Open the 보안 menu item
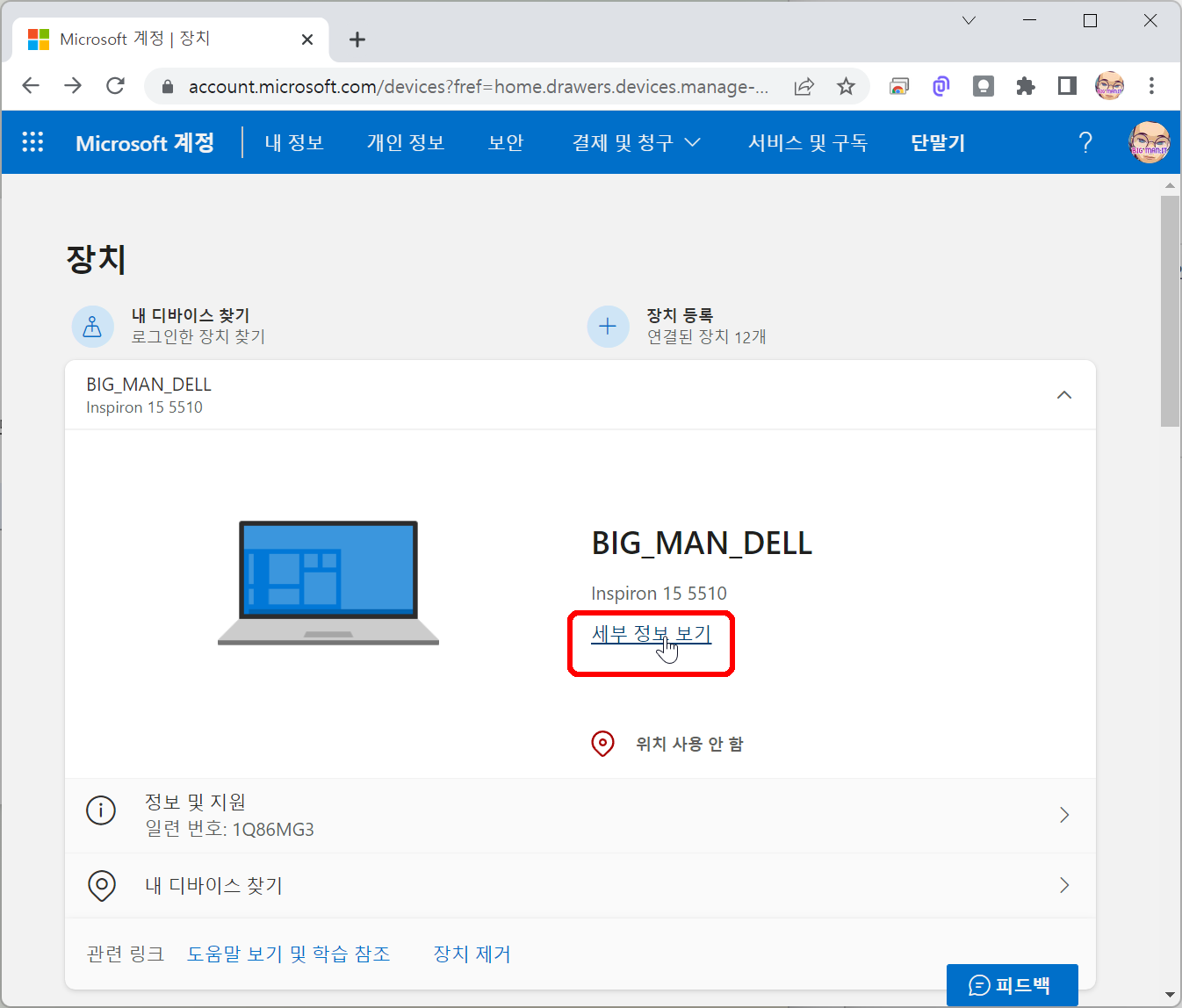The height and width of the screenshot is (1008, 1182). pos(506,142)
